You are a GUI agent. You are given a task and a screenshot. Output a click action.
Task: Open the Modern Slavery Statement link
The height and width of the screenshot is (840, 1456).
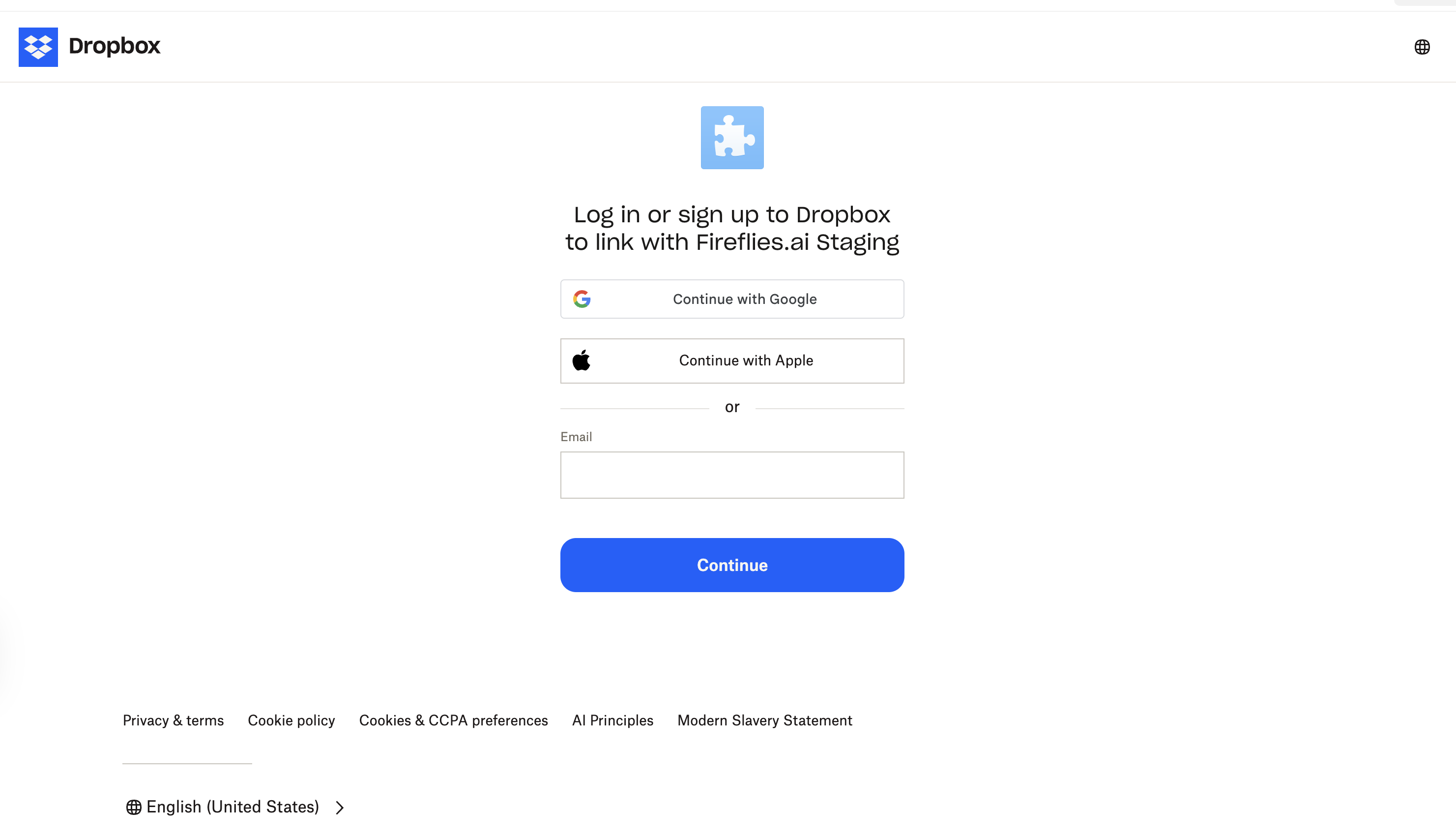point(764,720)
